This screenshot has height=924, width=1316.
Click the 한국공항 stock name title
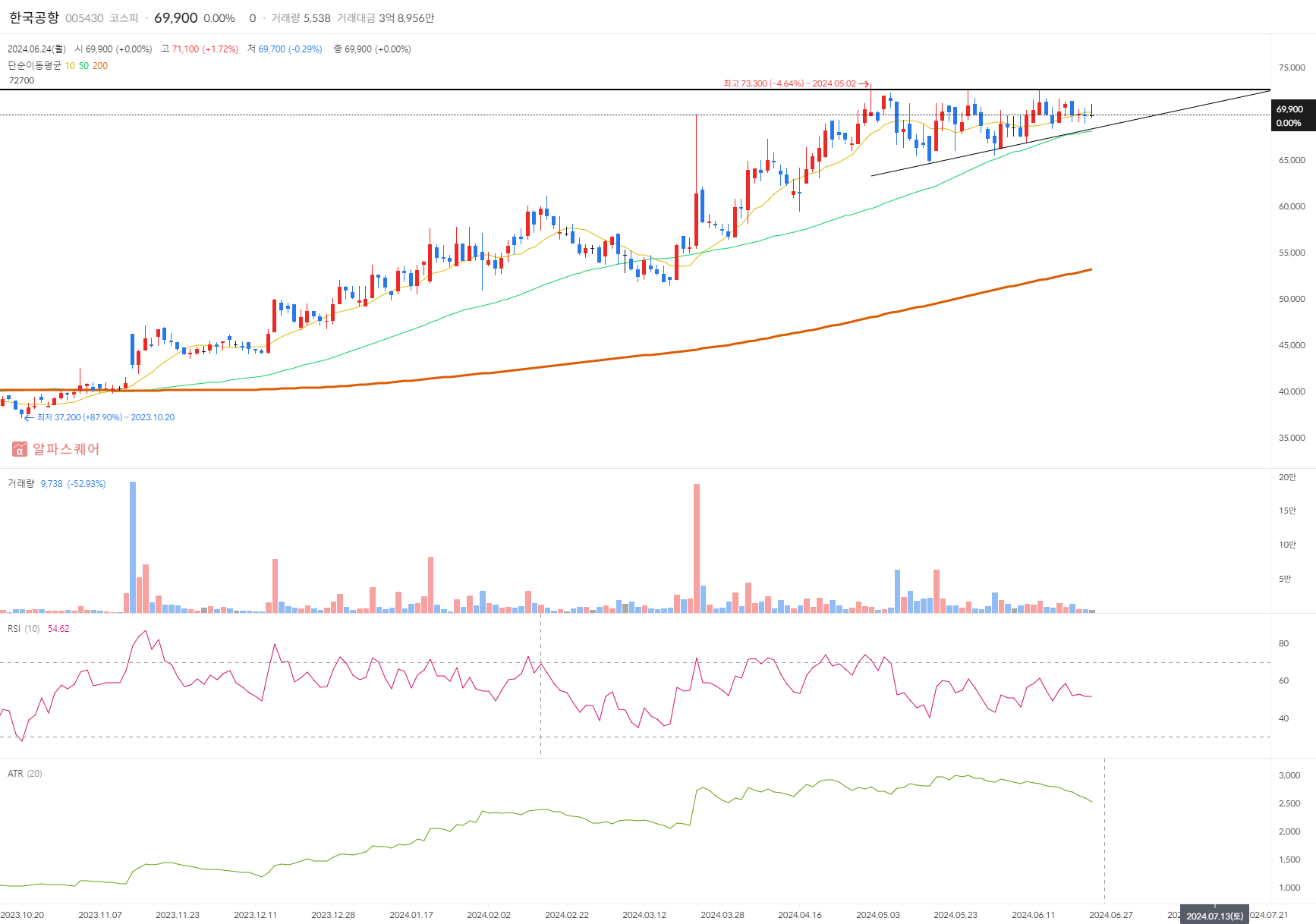33,17
